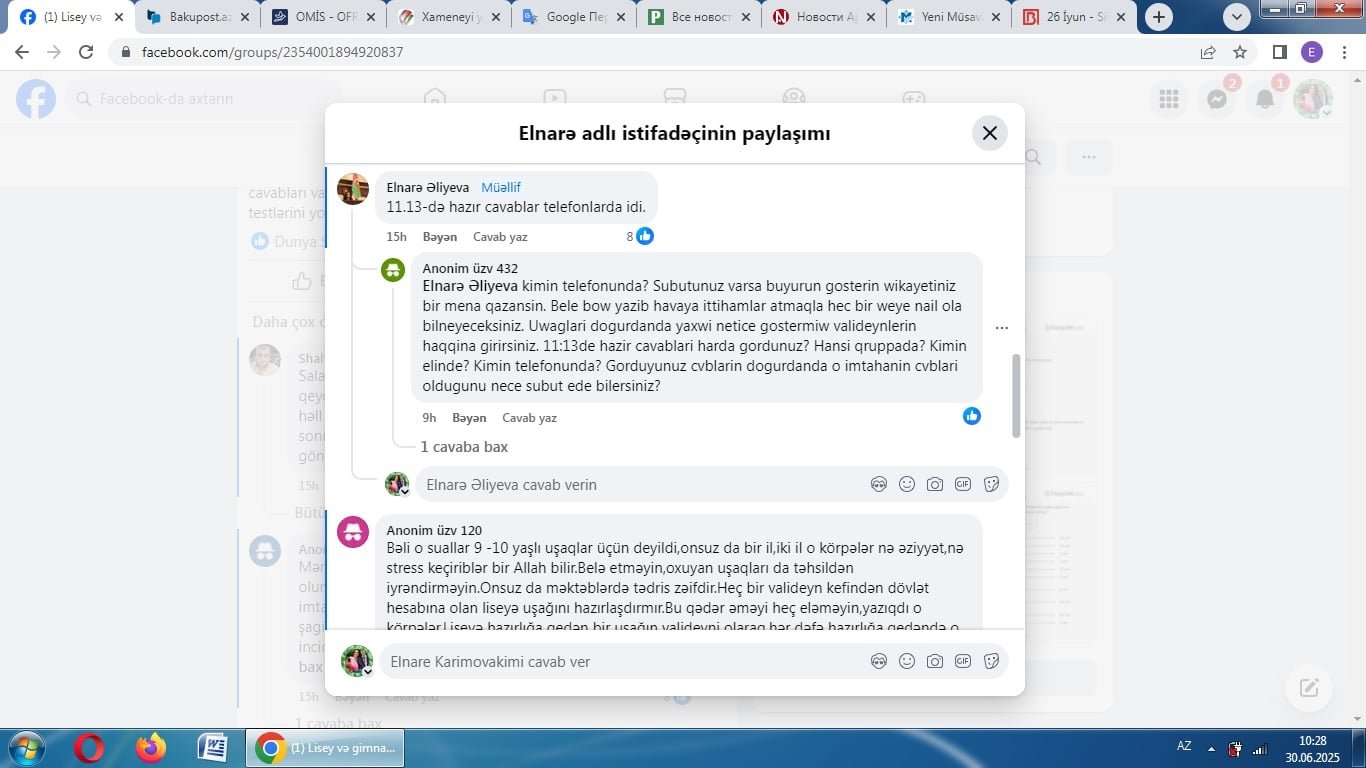Click the browser Back arrow

tap(22, 52)
